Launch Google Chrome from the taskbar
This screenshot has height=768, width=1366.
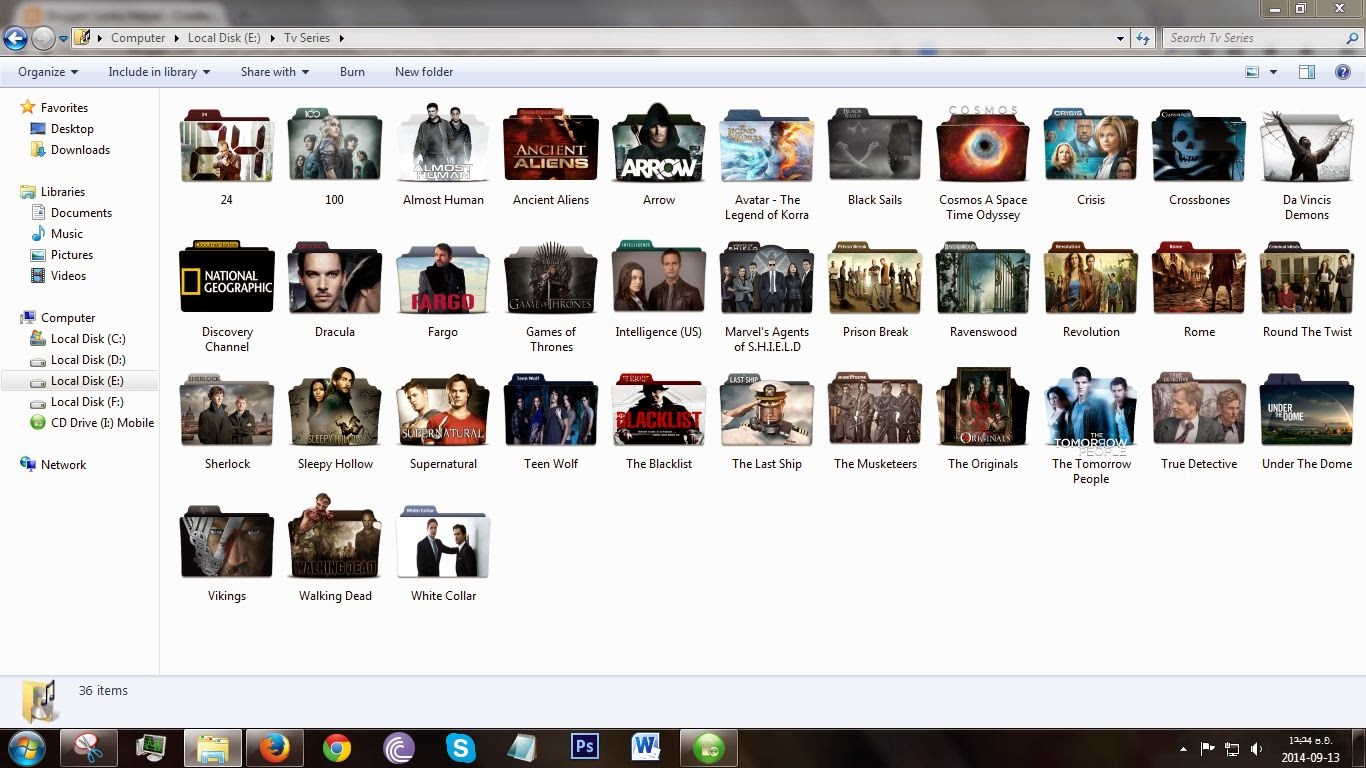pos(337,748)
